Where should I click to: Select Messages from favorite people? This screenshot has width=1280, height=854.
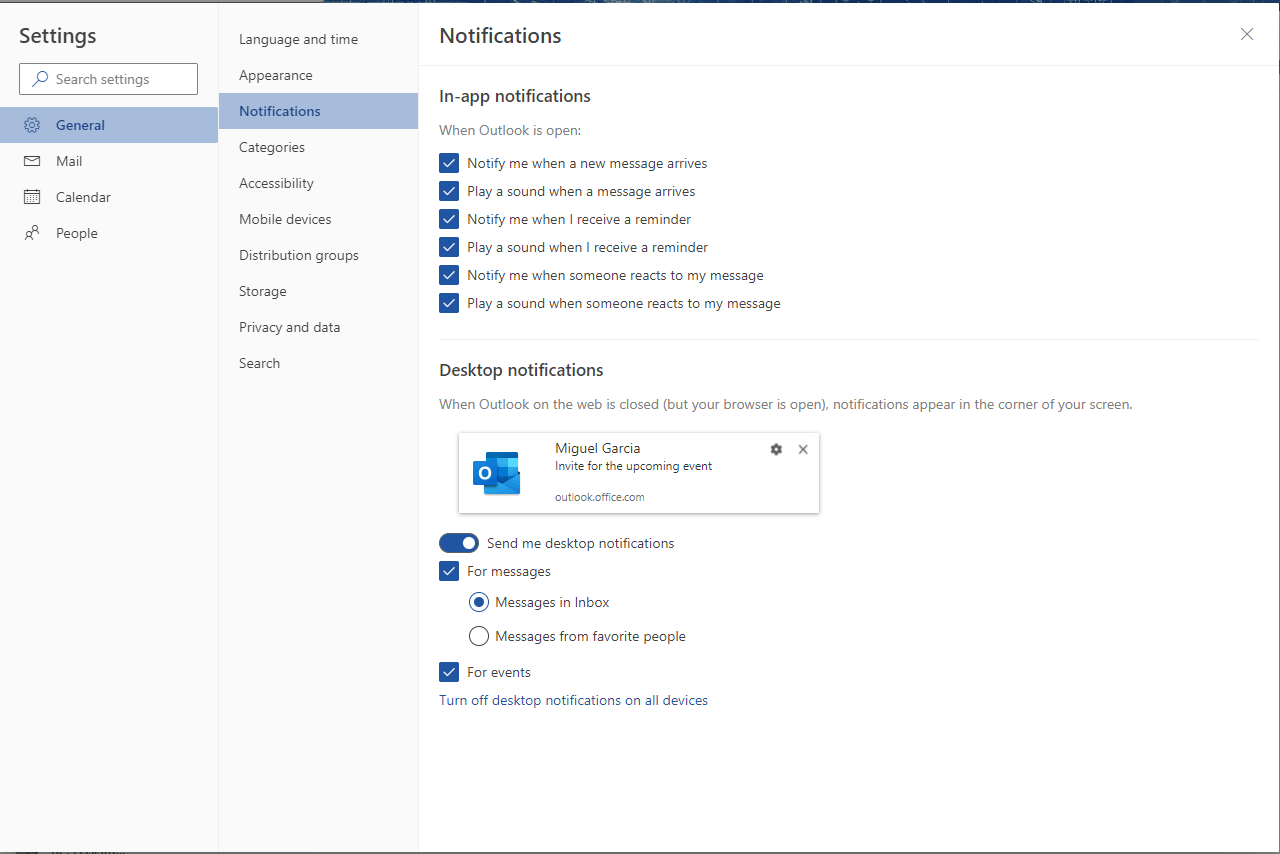click(478, 635)
